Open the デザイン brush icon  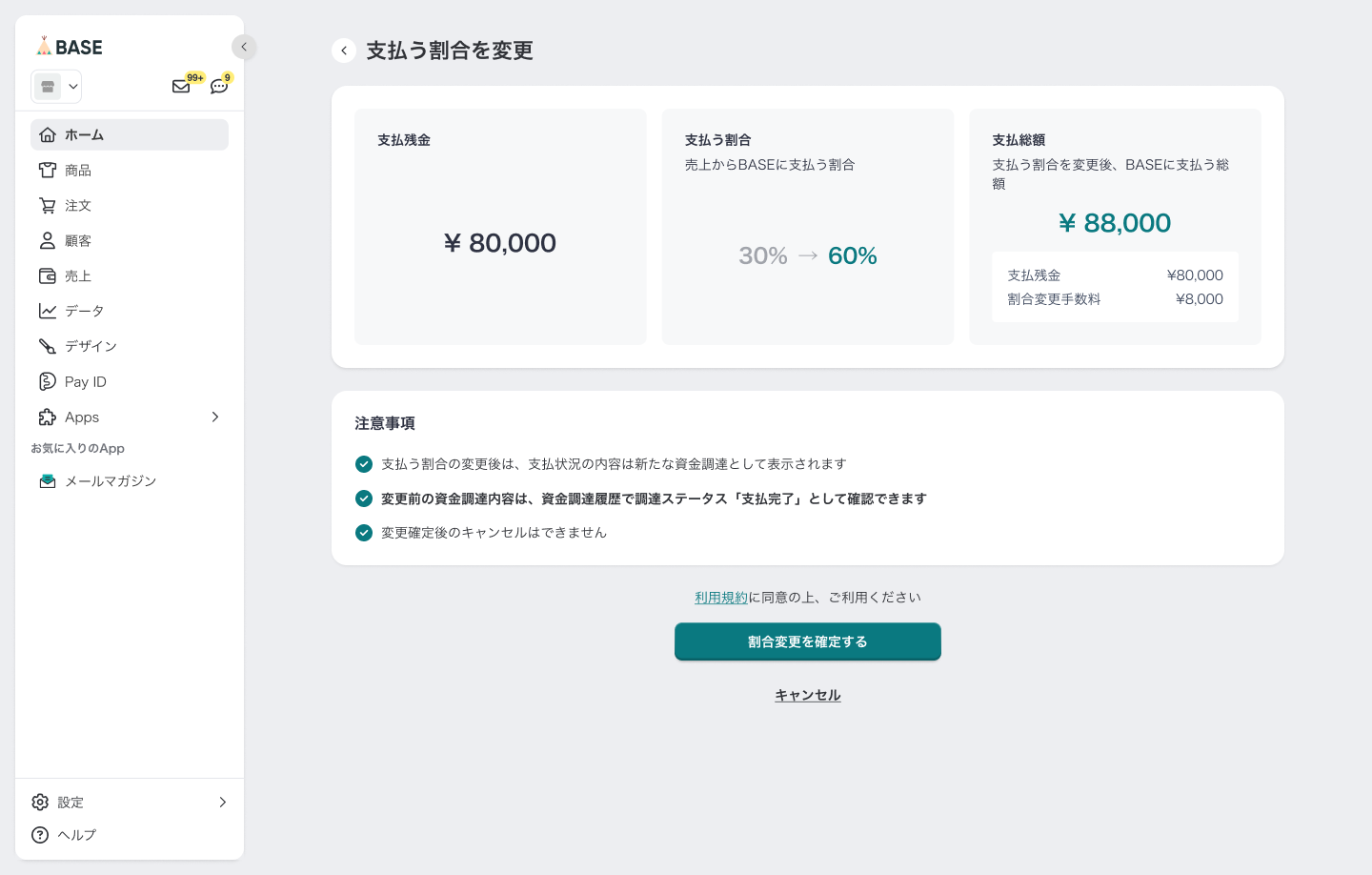point(48,346)
